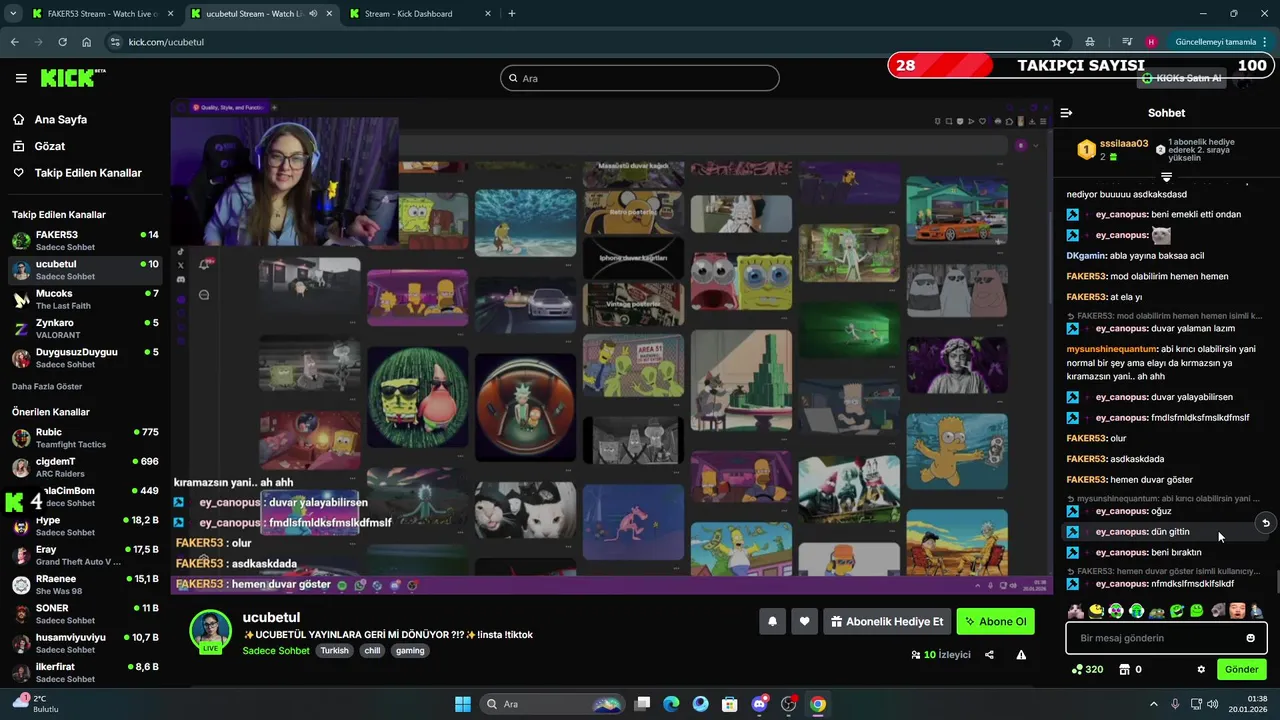Toggle notification bell for ucubetul
Image resolution: width=1280 pixels, height=720 pixels.
[772, 621]
